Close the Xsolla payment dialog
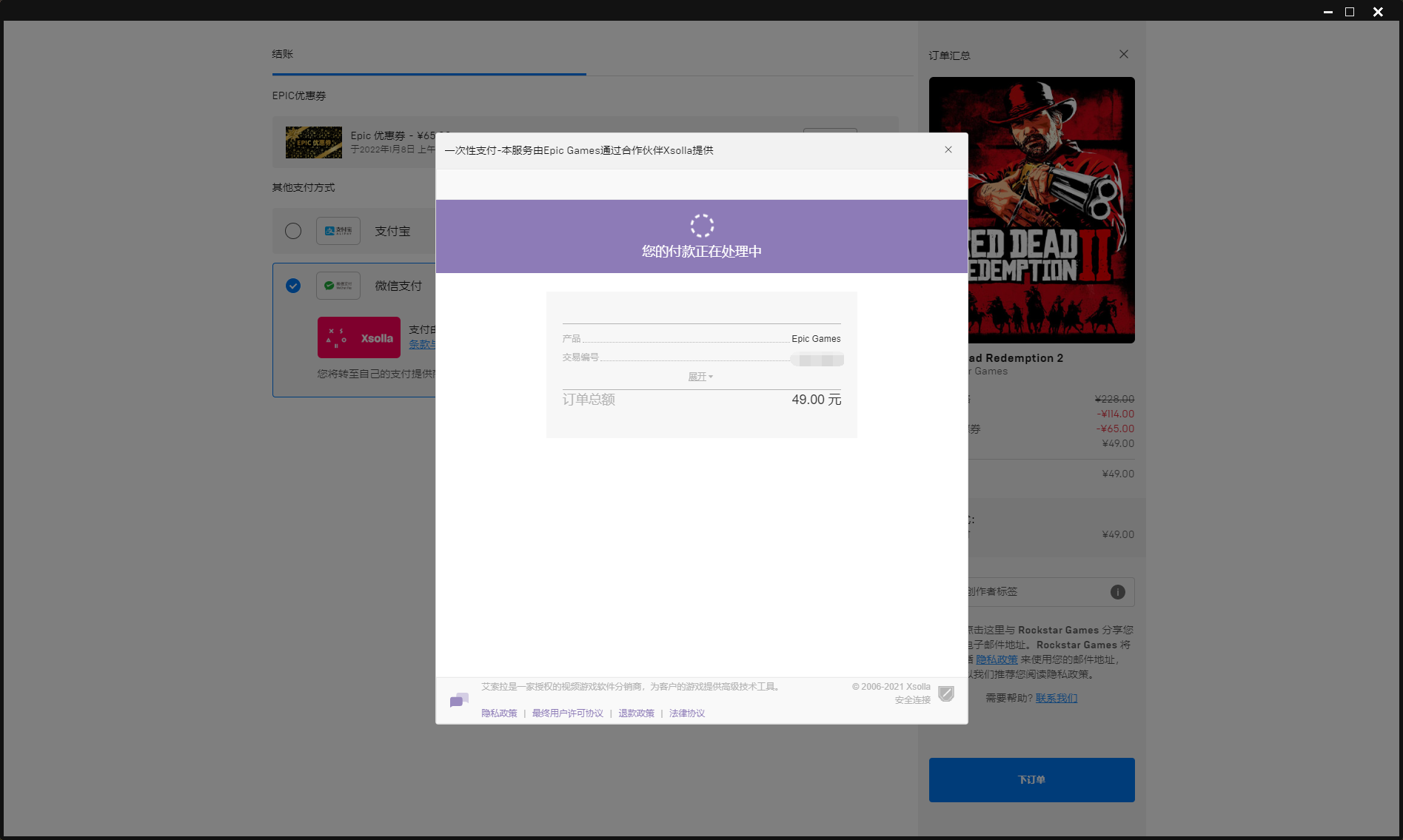This screenshot has height=840, width=1403. click(948, 149)
